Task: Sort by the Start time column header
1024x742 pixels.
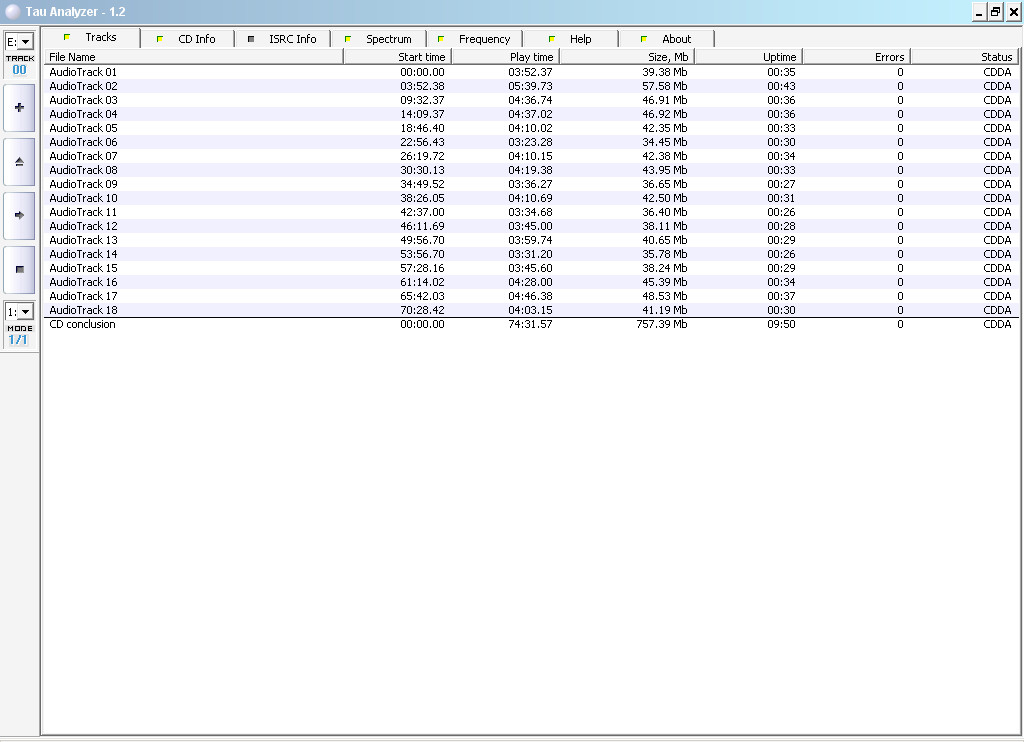Action: (398, 57)
